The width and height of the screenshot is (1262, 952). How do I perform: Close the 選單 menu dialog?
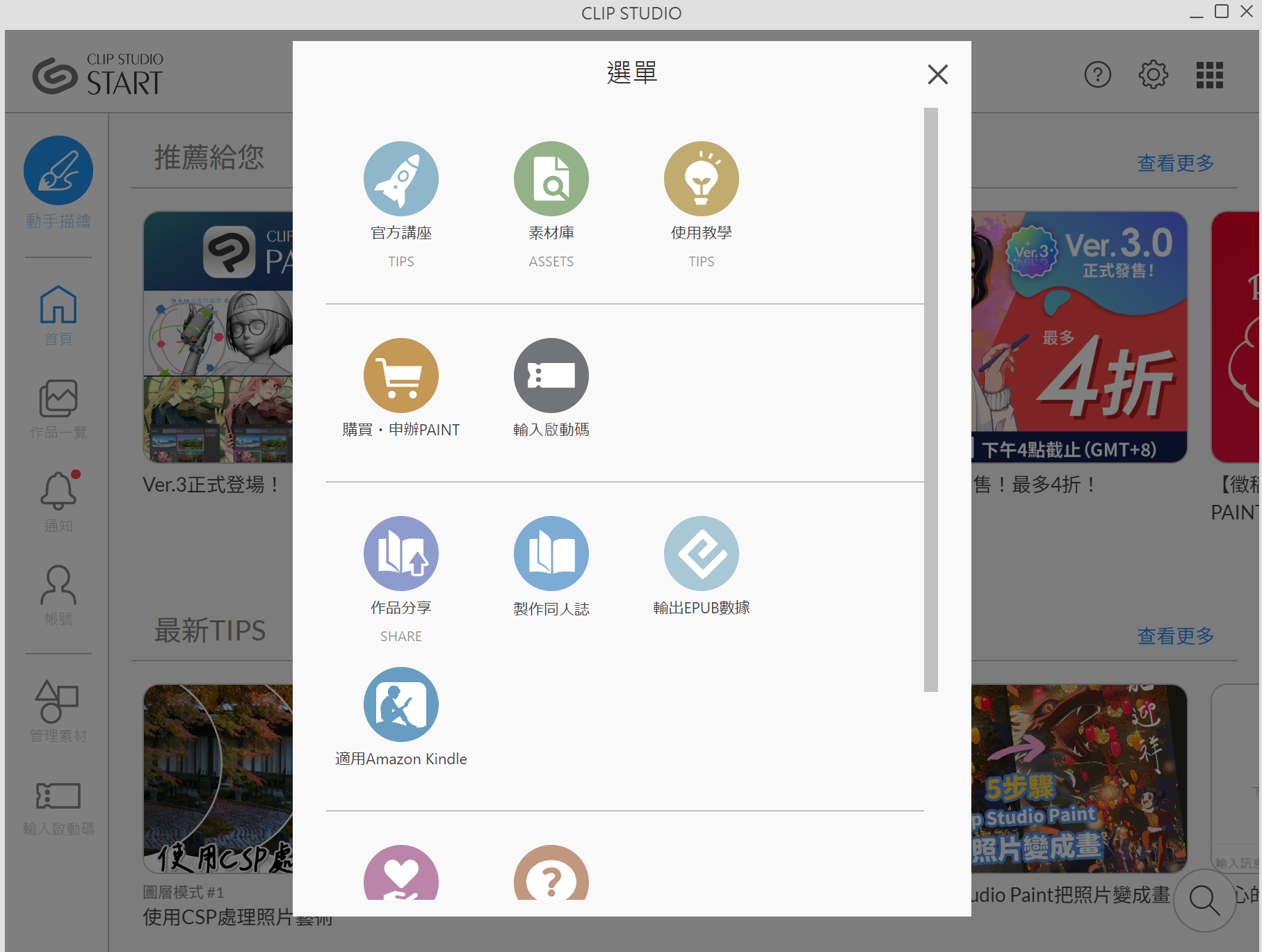pyautogui.click(x=938, y=74)
